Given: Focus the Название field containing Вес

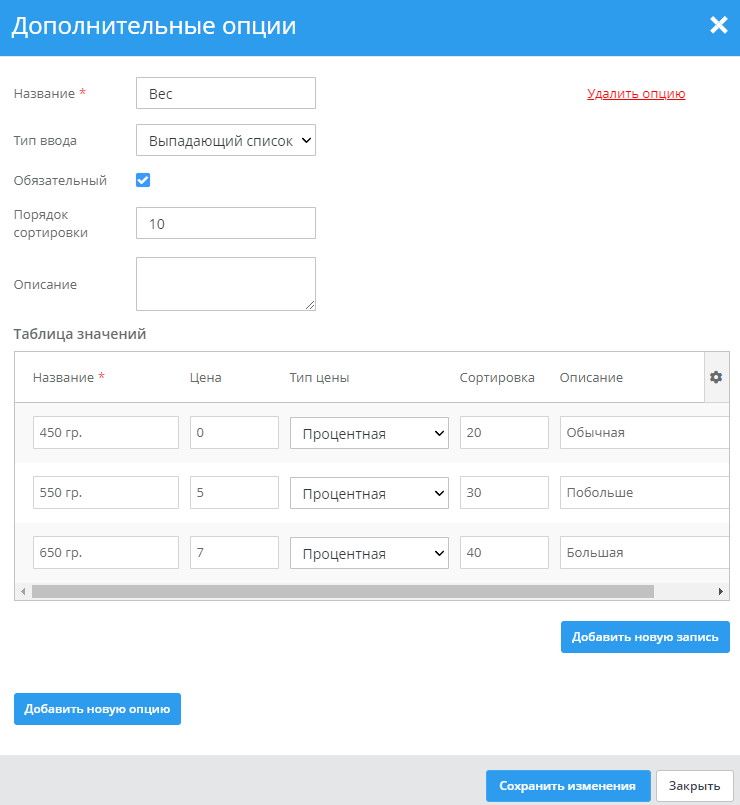Looking at the screenshot, I should click(226, 93).
